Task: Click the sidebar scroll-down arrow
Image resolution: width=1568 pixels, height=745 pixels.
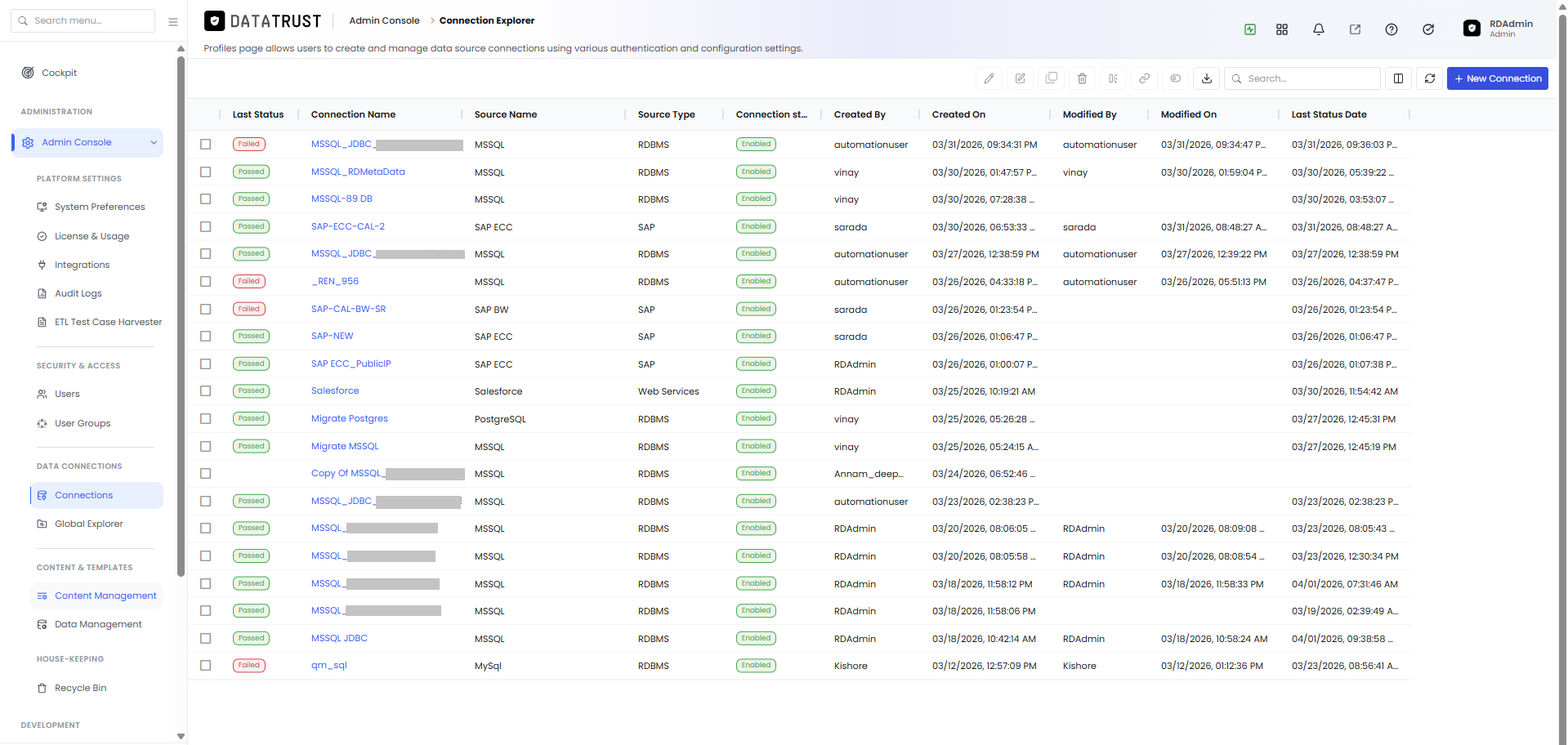Action: (x=181, y=736)
